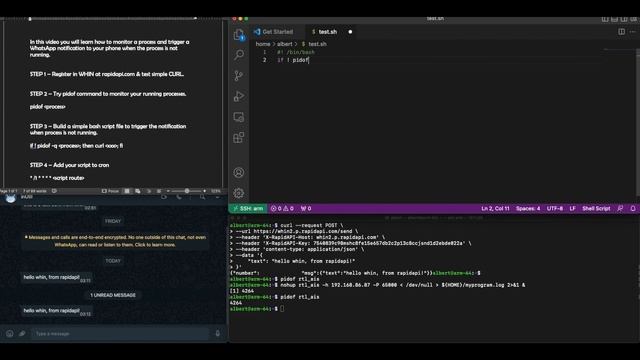The width and height of the screenshot is (640, 360).
Task: Change indentation via Spaces: 4
Action: [x=528, y=209]
